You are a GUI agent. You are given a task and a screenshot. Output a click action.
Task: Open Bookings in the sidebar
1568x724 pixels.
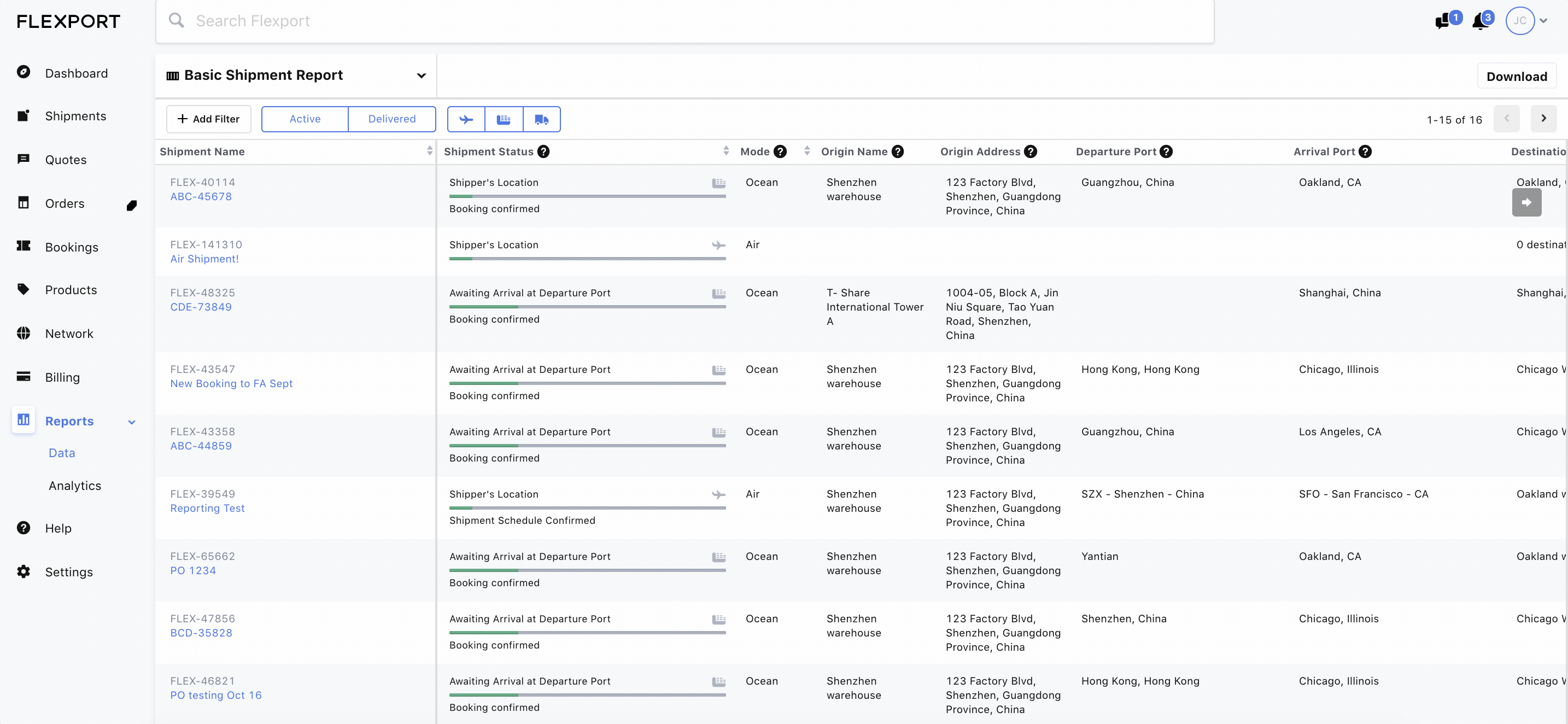tap(71, 247)
